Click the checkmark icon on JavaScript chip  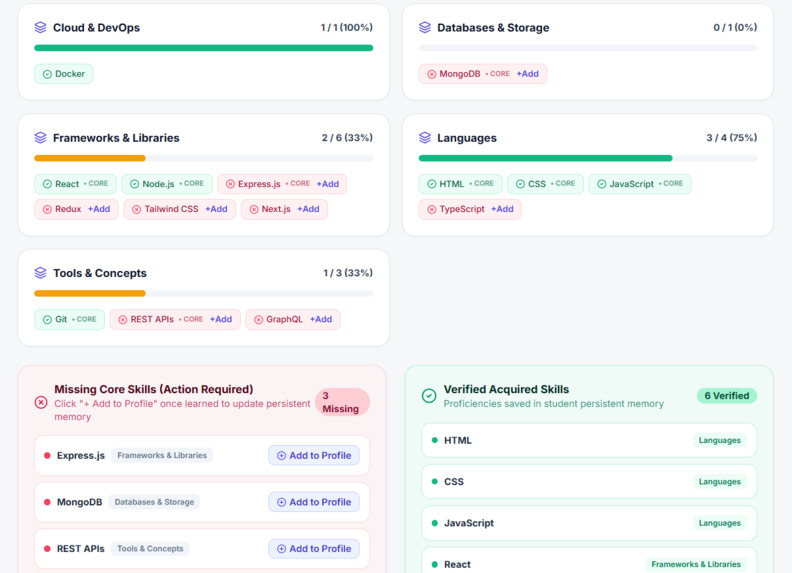tap(602, 184)
